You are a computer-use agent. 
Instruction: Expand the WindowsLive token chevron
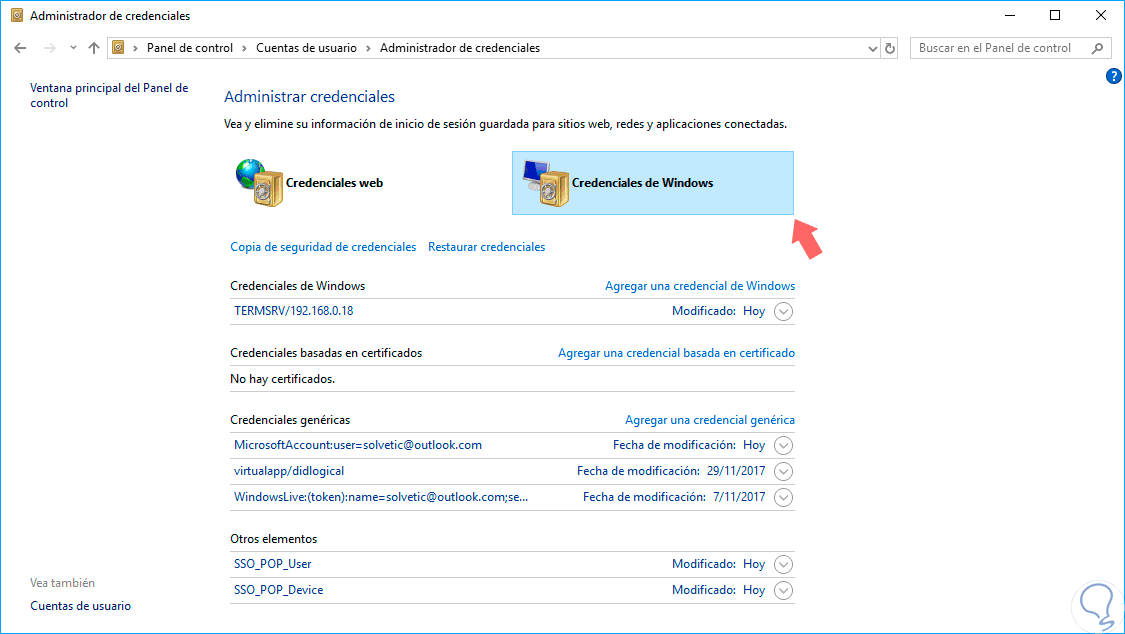pyautogui.click(x=783, y=497)
